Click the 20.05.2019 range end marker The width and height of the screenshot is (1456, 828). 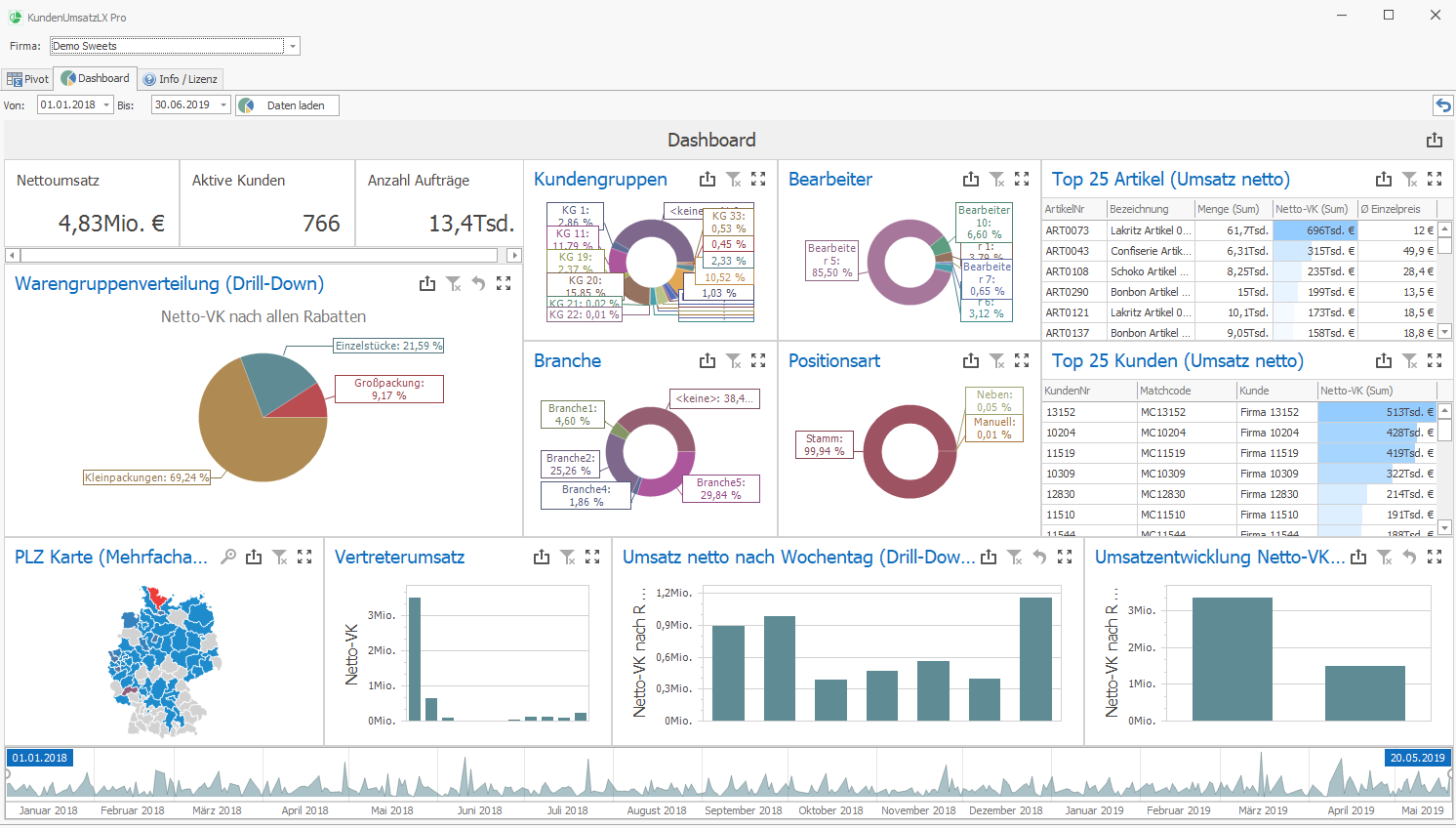tap(1417, 758)
